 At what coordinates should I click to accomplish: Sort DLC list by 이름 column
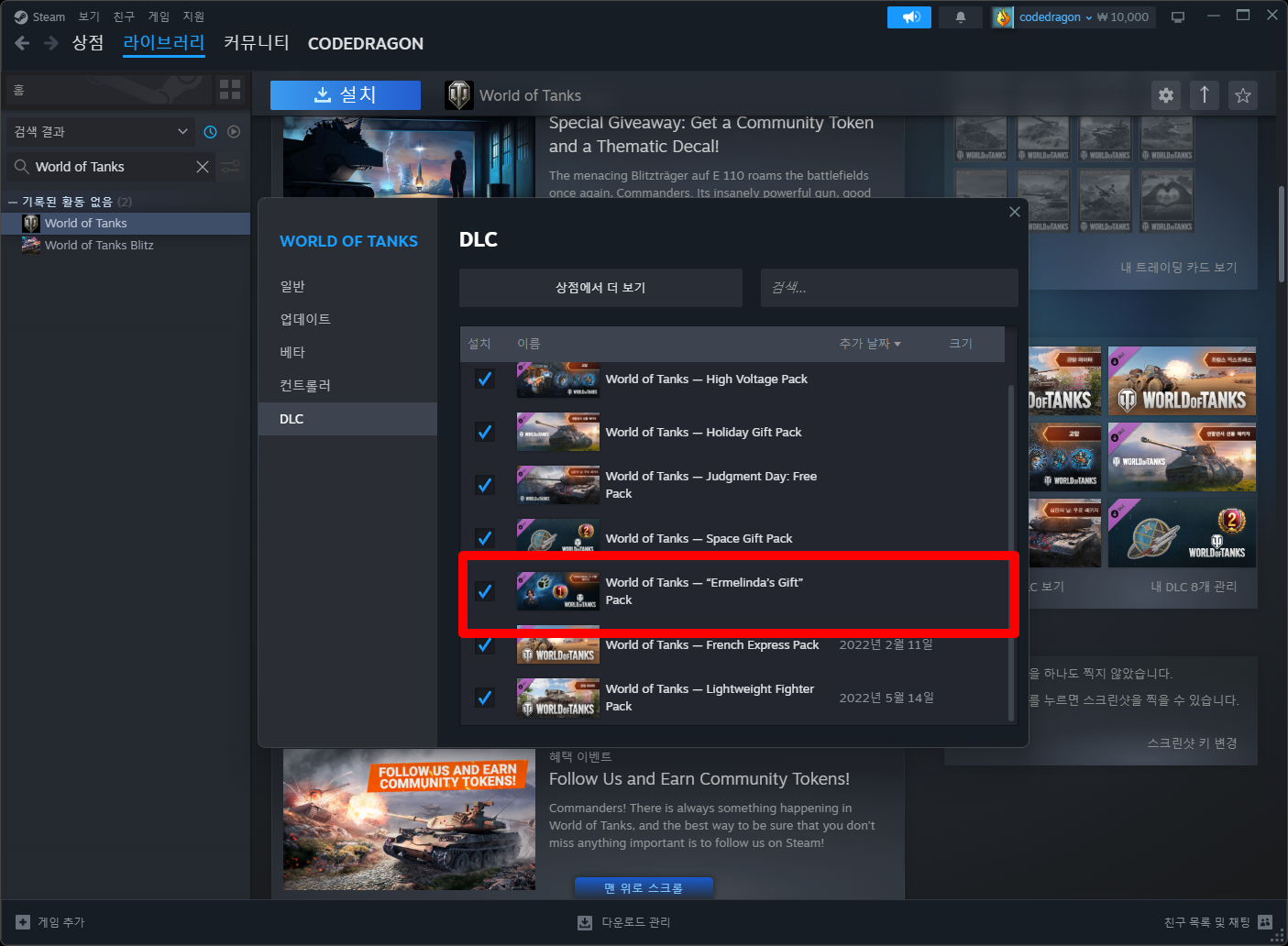(x=529, y=344)
